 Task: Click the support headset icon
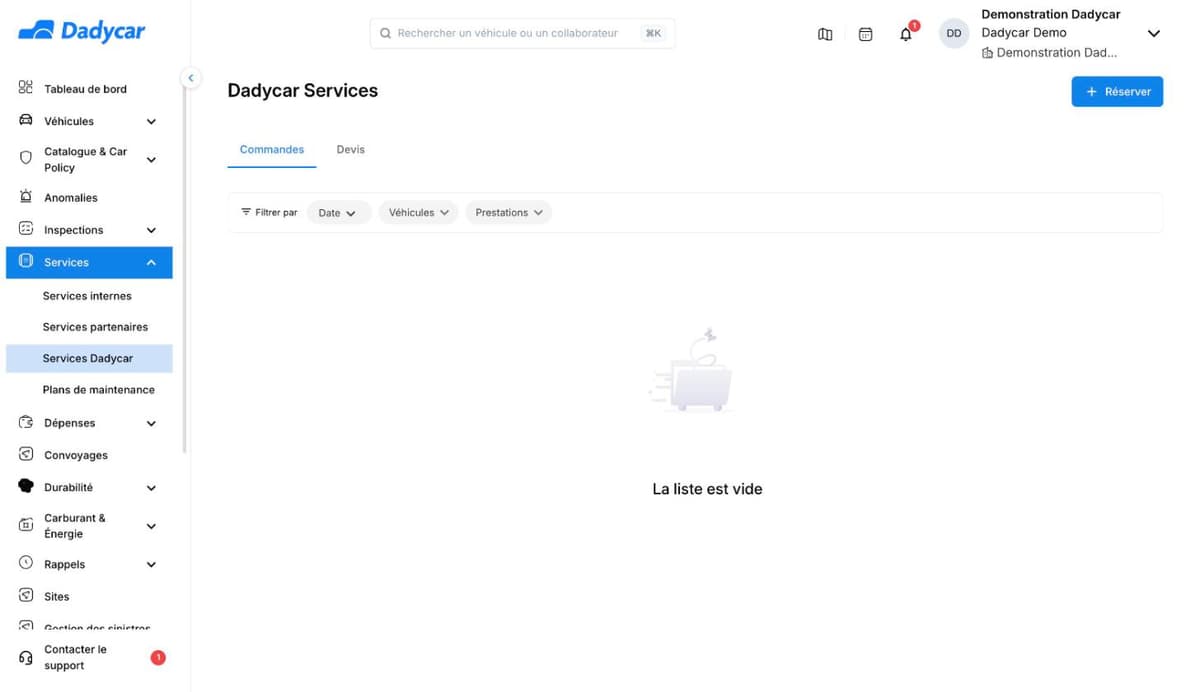click(26, 658)
